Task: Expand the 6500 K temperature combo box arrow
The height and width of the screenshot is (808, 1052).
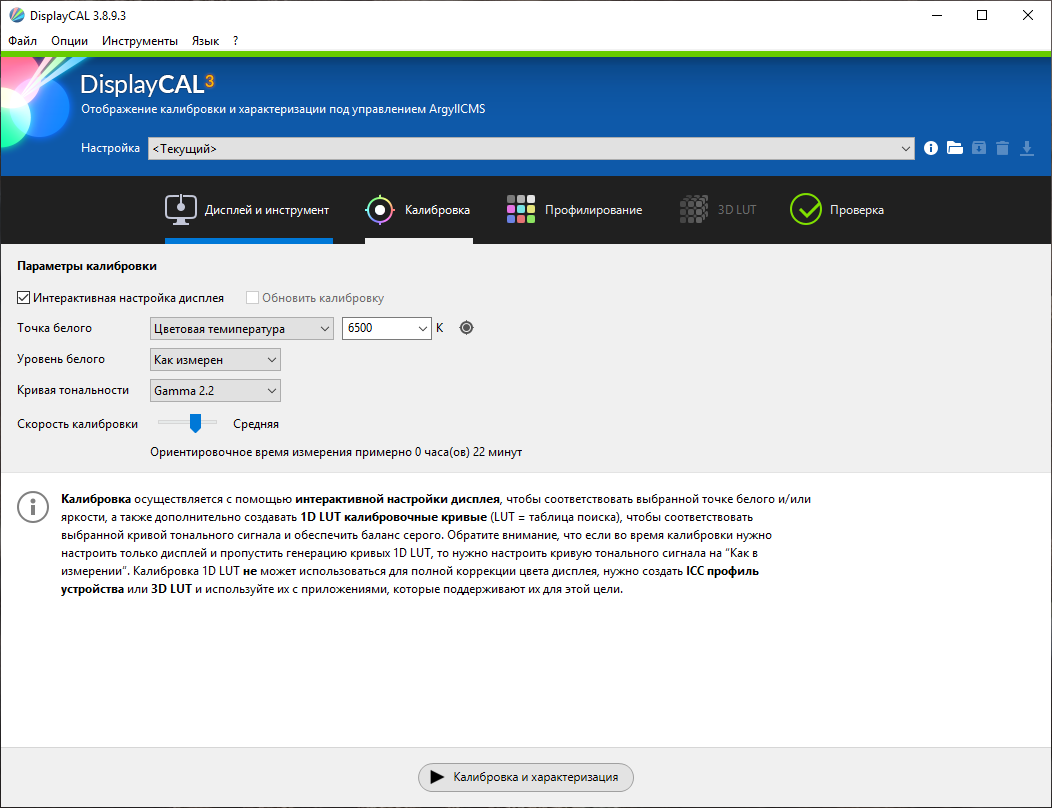Action: (423, 328)
